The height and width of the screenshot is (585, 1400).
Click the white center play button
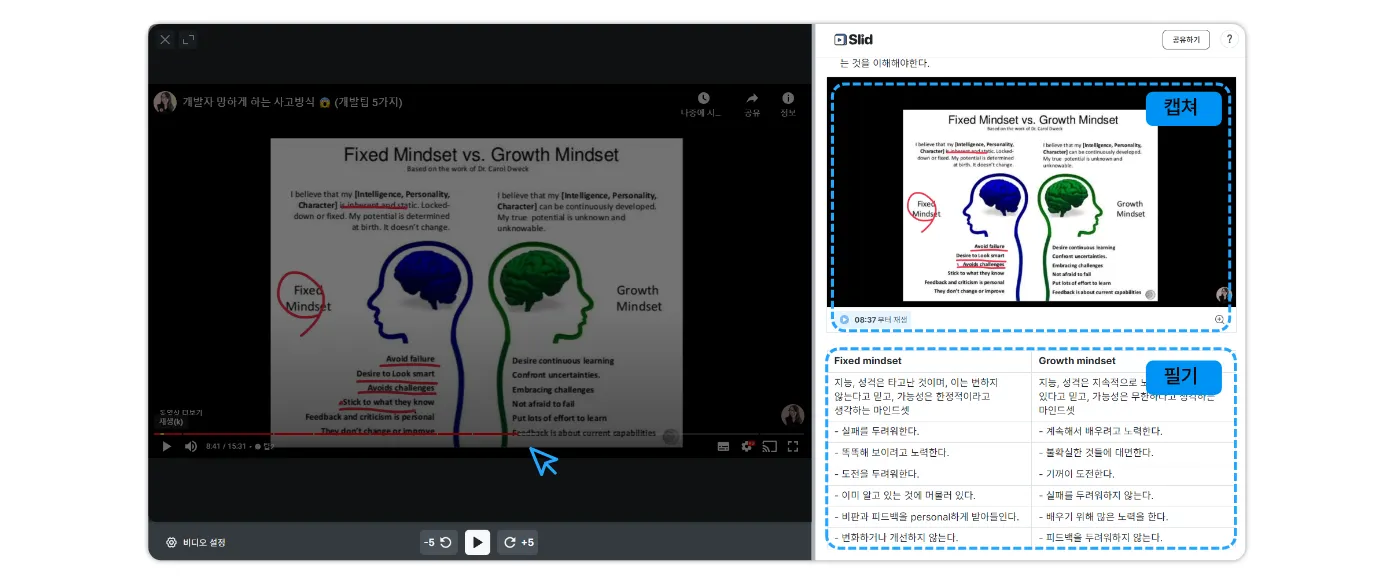(x=477, y=542)
